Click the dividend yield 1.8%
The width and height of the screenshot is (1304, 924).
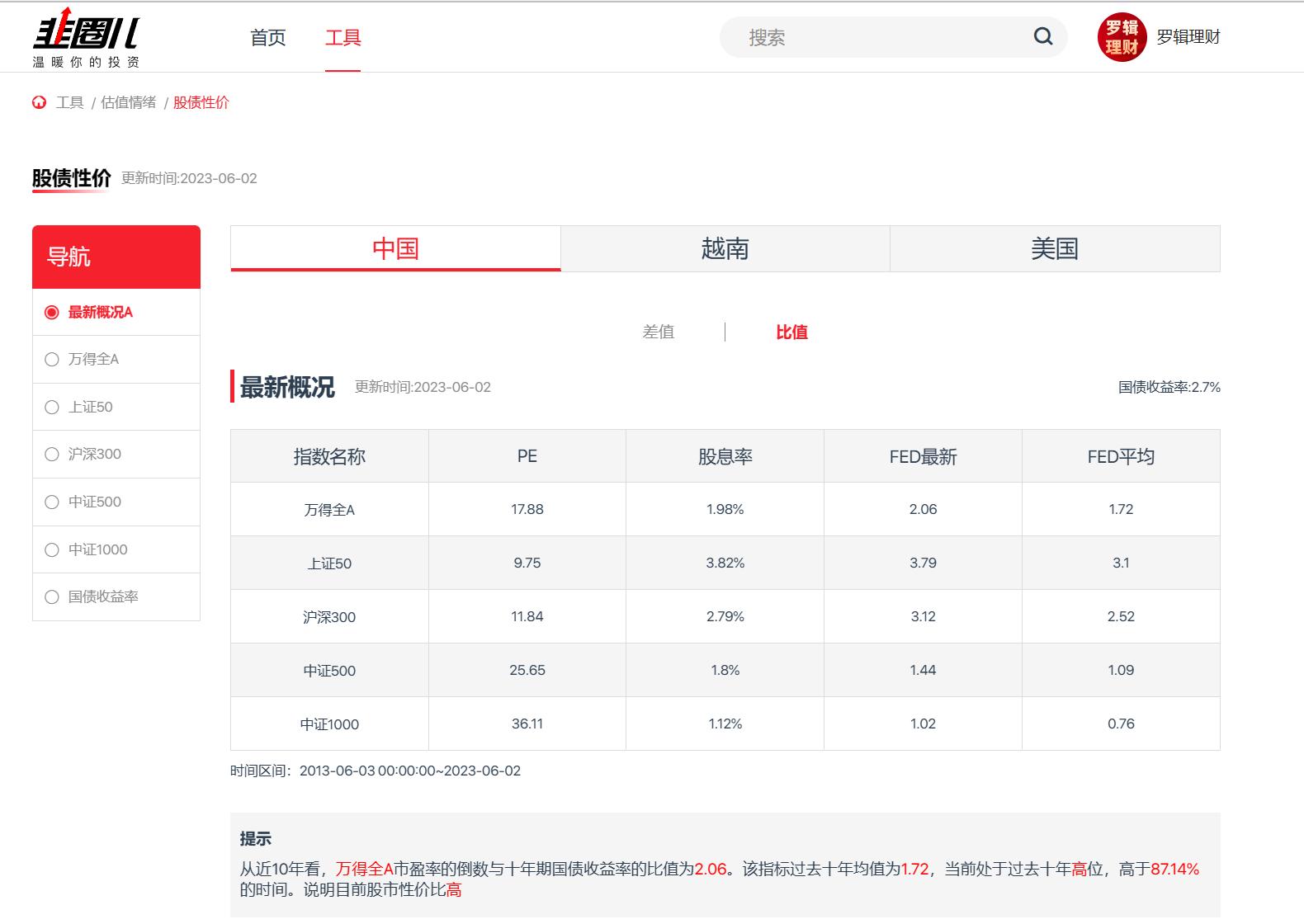tap(725, 670)
